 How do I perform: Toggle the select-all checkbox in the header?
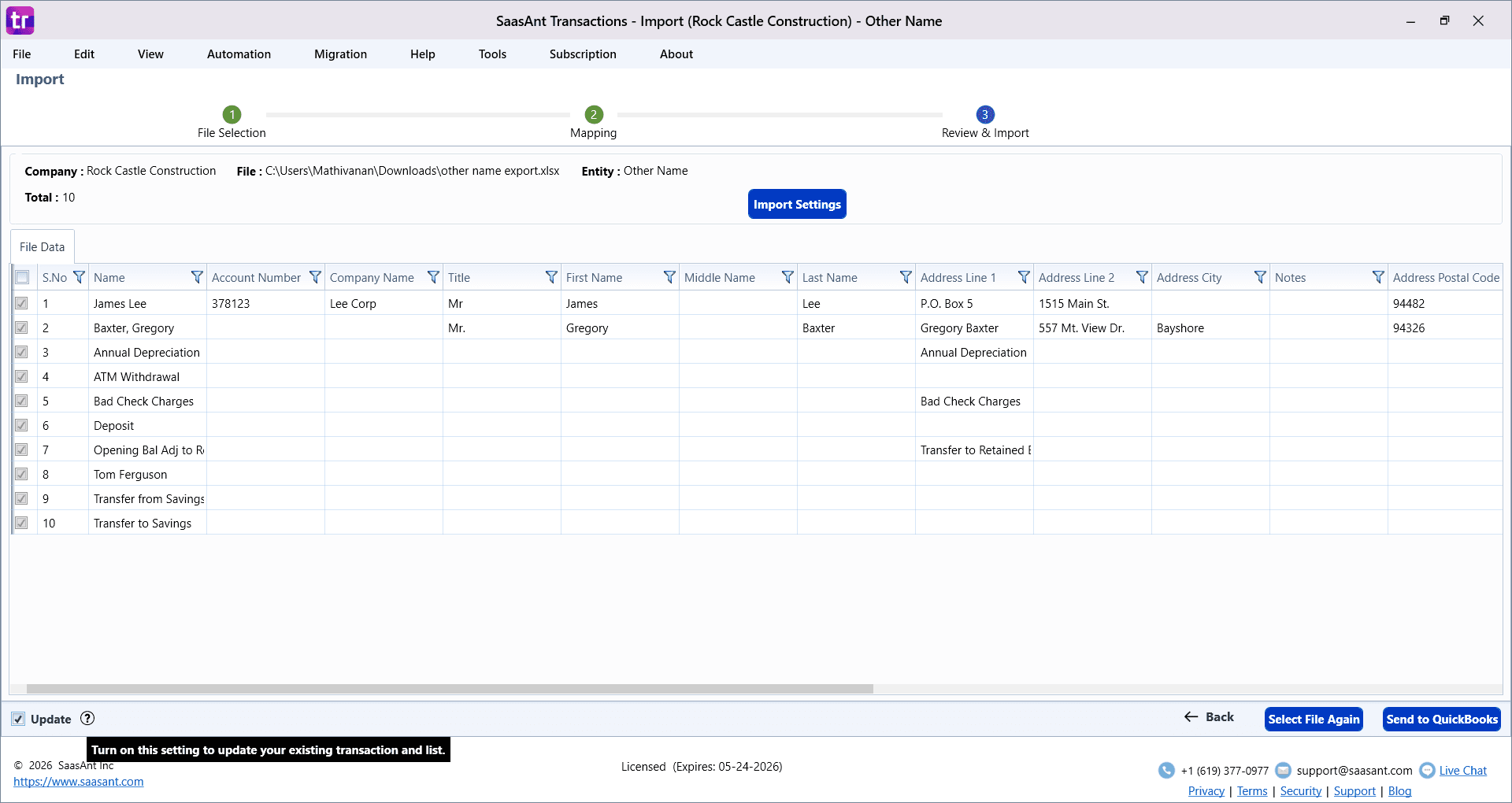point(22,277)
